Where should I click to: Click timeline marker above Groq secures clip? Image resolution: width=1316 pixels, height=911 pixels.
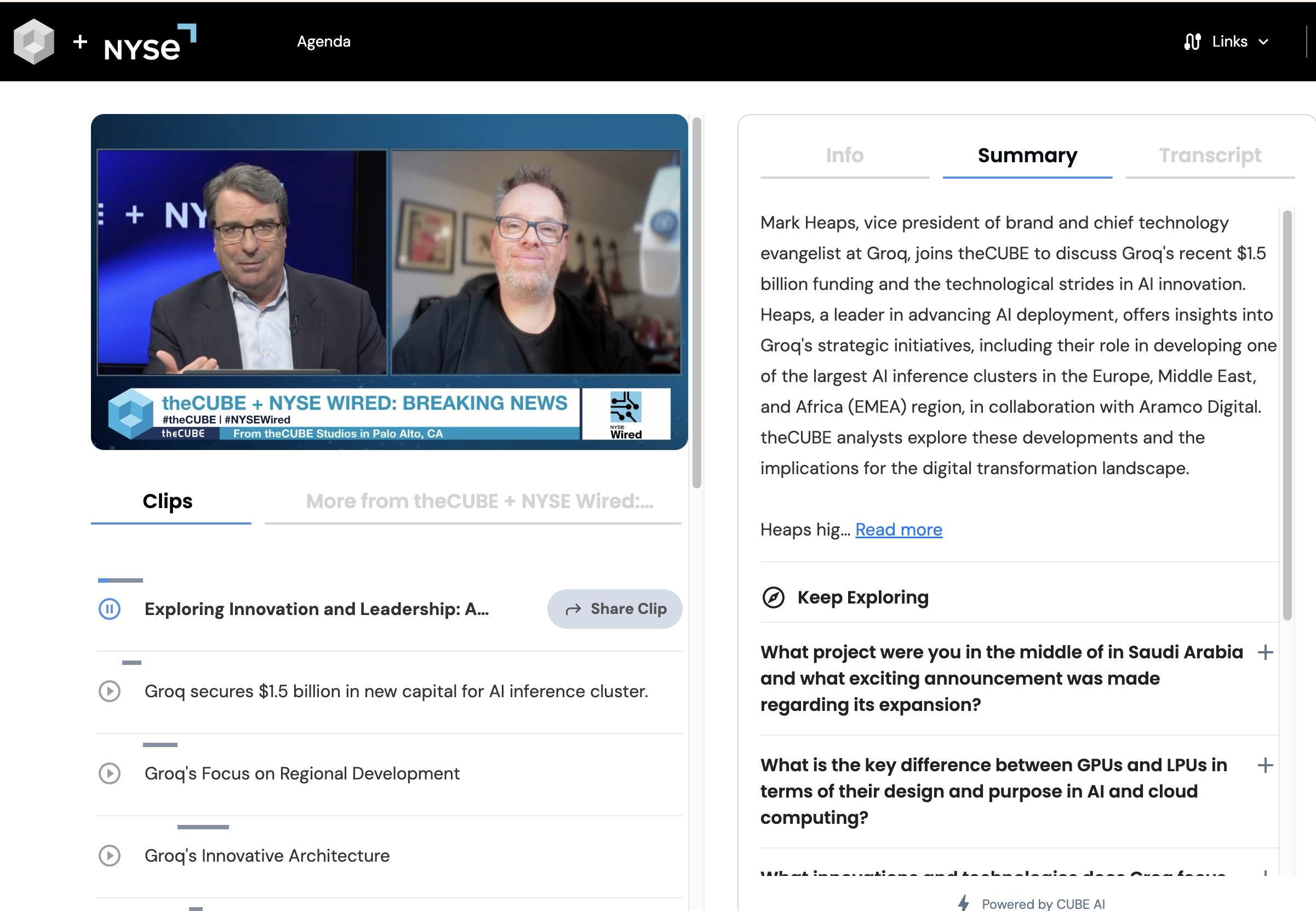pyautogui.click(x=132, y=663)
